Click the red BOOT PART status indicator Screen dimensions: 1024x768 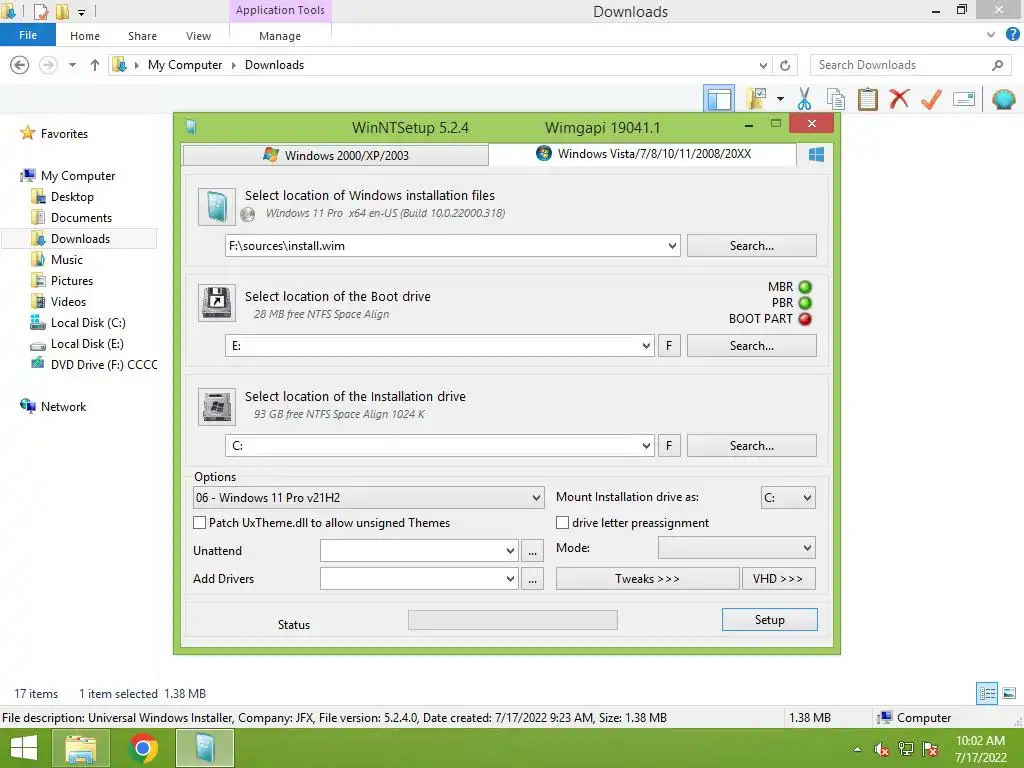tap(805, 319)
